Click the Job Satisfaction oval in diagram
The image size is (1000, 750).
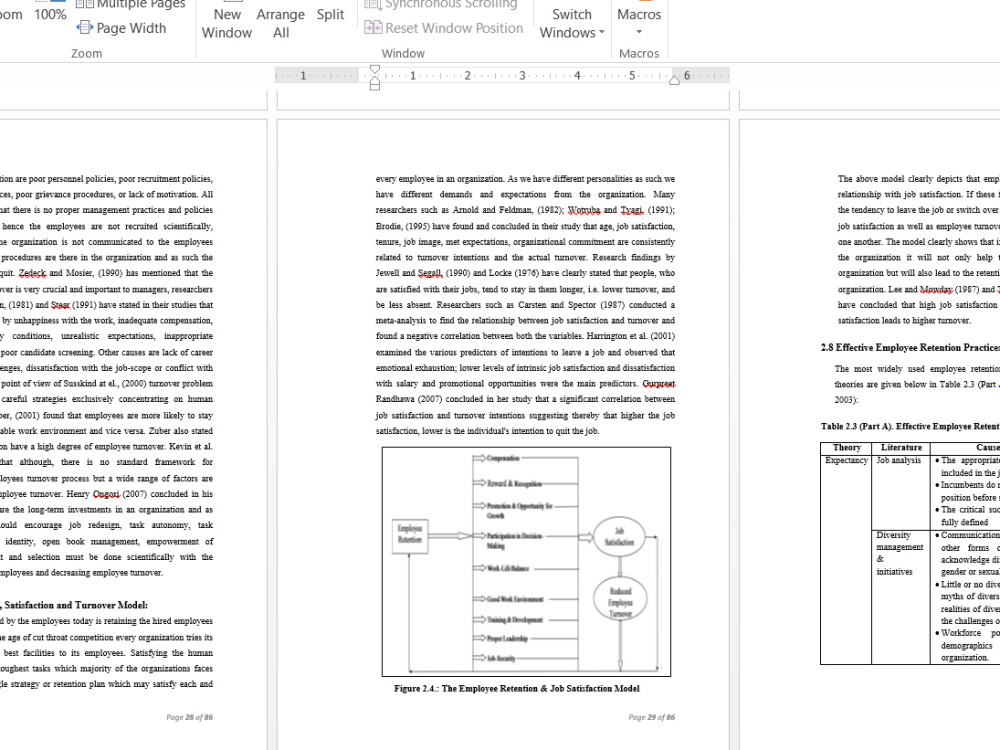pos(619,536)
